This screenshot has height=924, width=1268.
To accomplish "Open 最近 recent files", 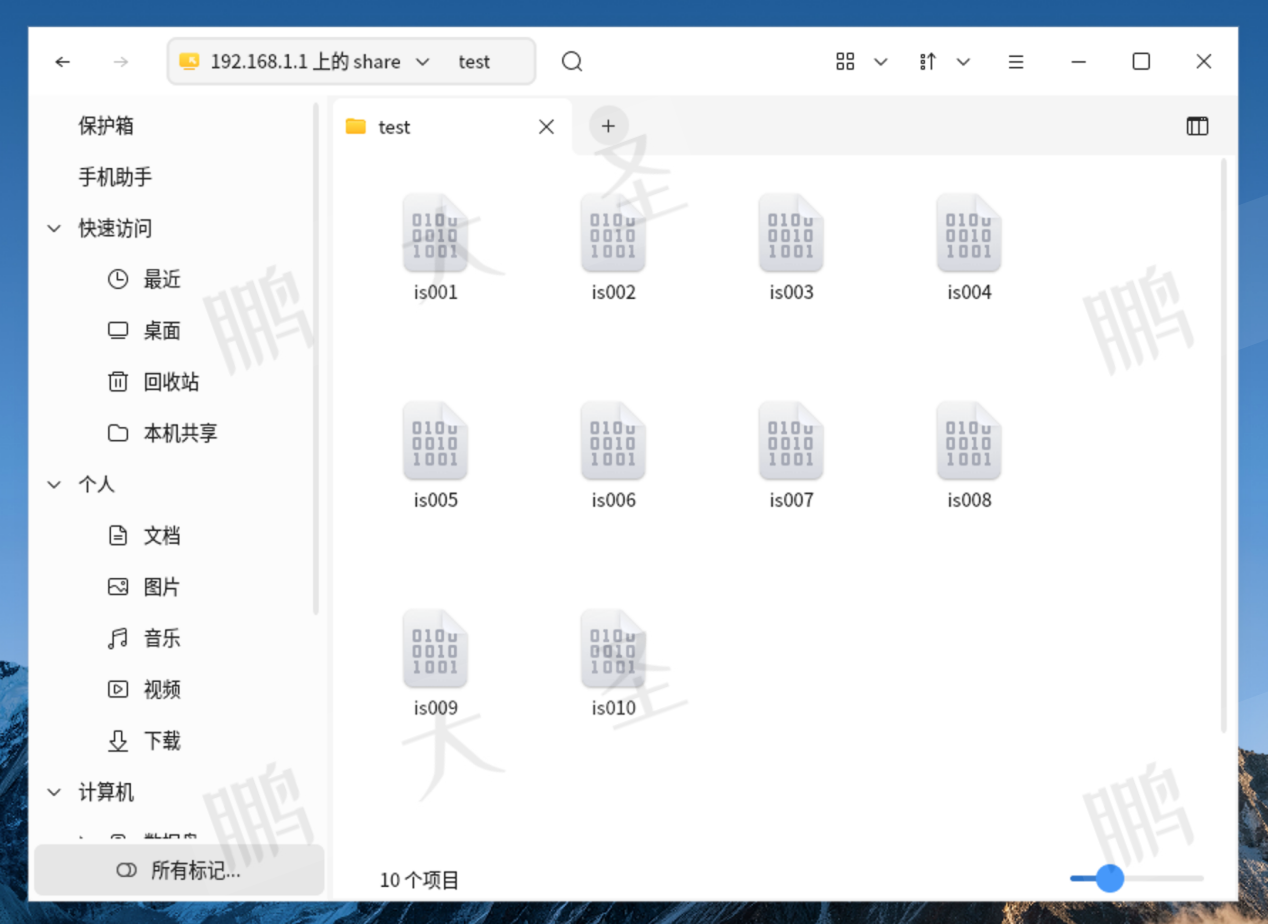I will click(162, 280).
